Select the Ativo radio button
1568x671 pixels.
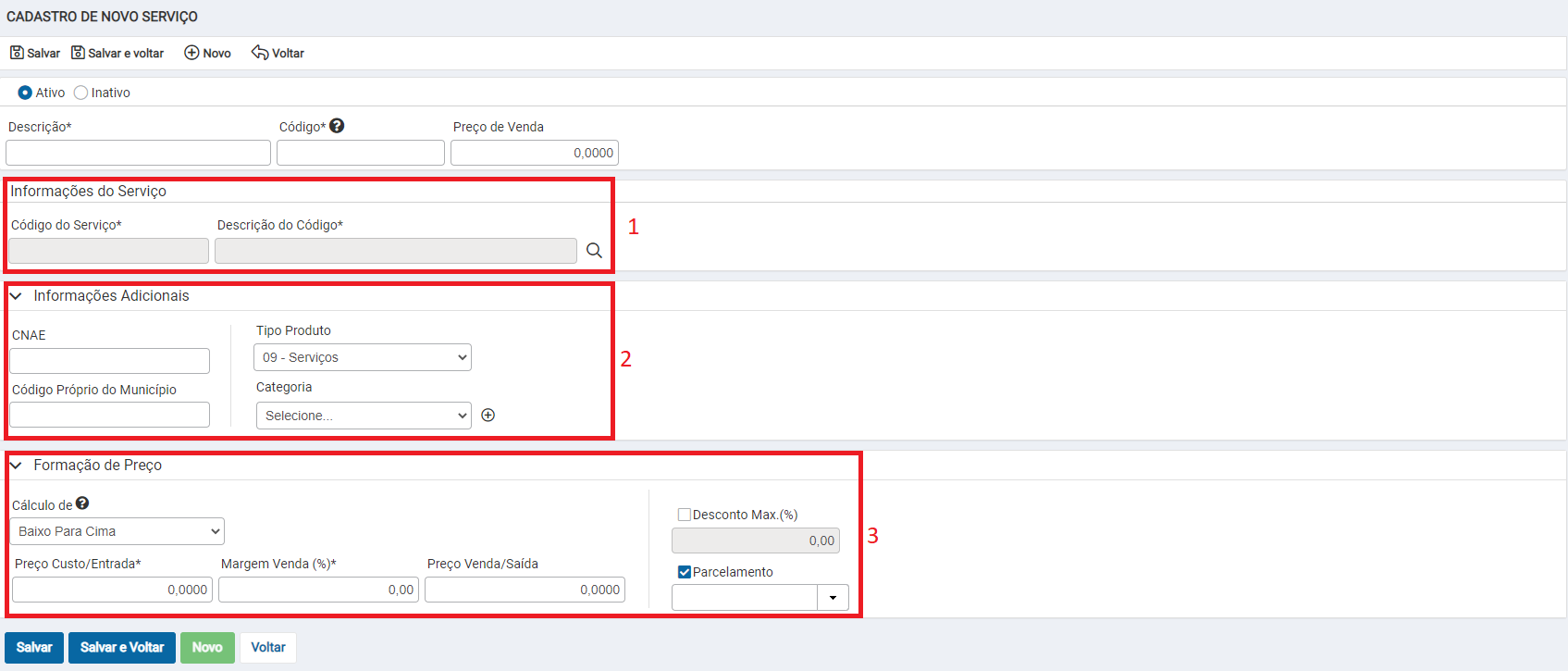click(25, 93)
